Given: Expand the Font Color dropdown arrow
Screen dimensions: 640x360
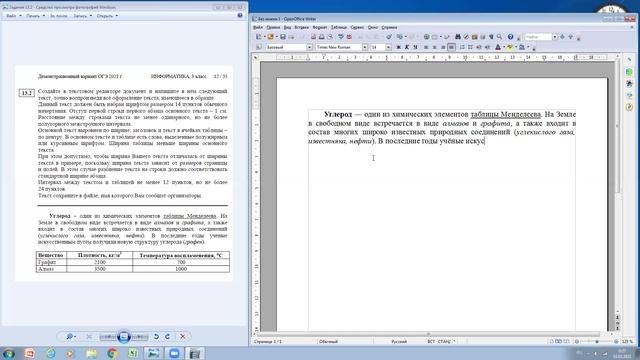Looking at the screenshot, I should tap(504, 47).
